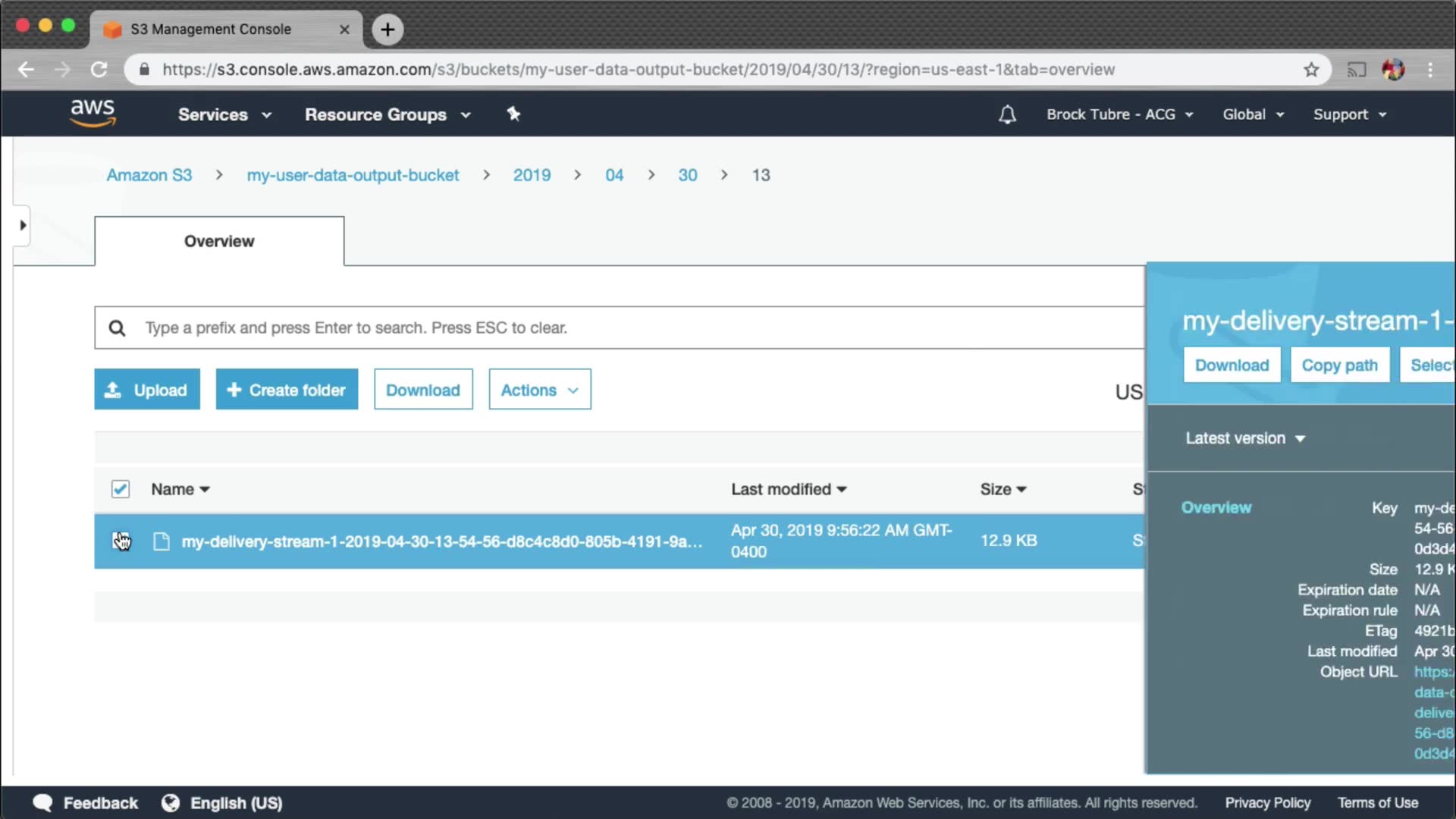Open the notifications bell icon
The height and width of the screenshot is (819, 1456).
tap(1007, 115)
